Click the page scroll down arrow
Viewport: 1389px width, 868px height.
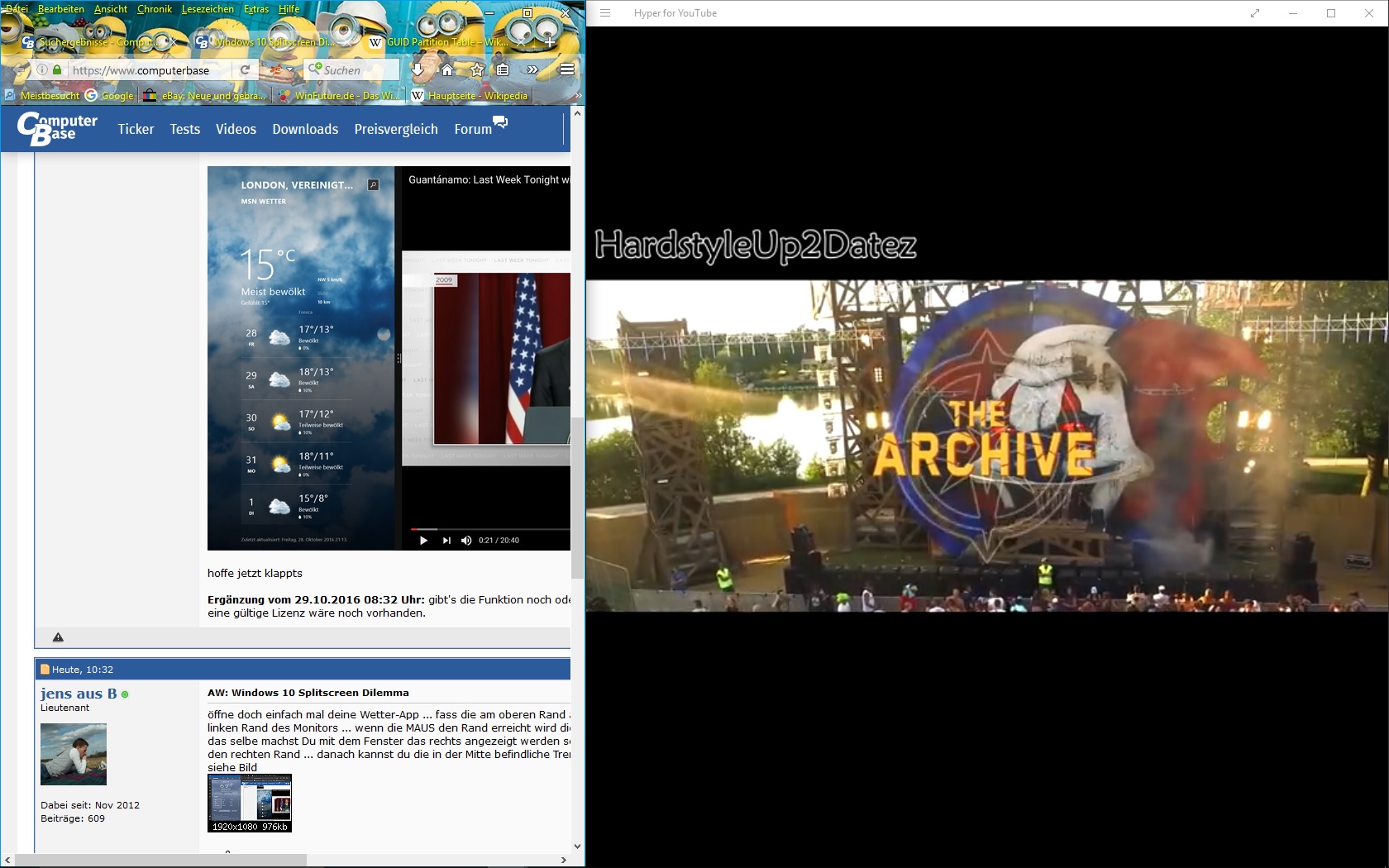(x=577, y=847)
